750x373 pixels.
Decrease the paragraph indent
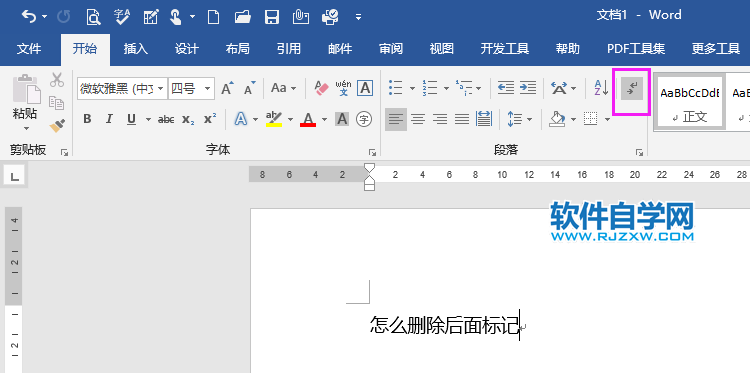pyautogui.click(x=505, y=88)
